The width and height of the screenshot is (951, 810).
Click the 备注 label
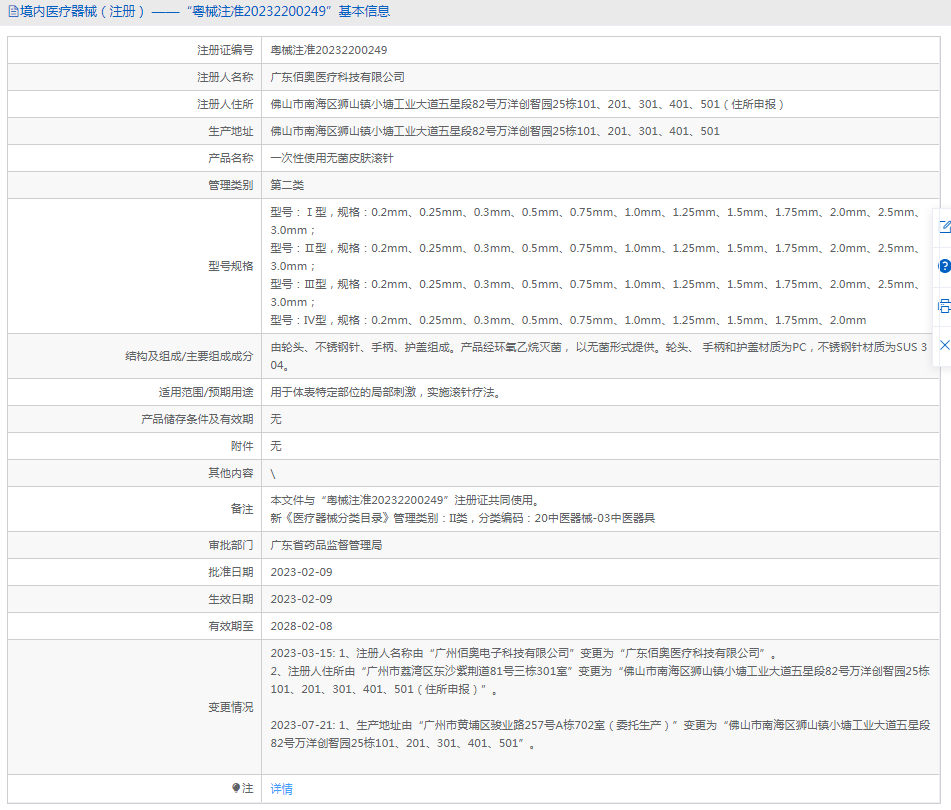[x=242, y=509]
